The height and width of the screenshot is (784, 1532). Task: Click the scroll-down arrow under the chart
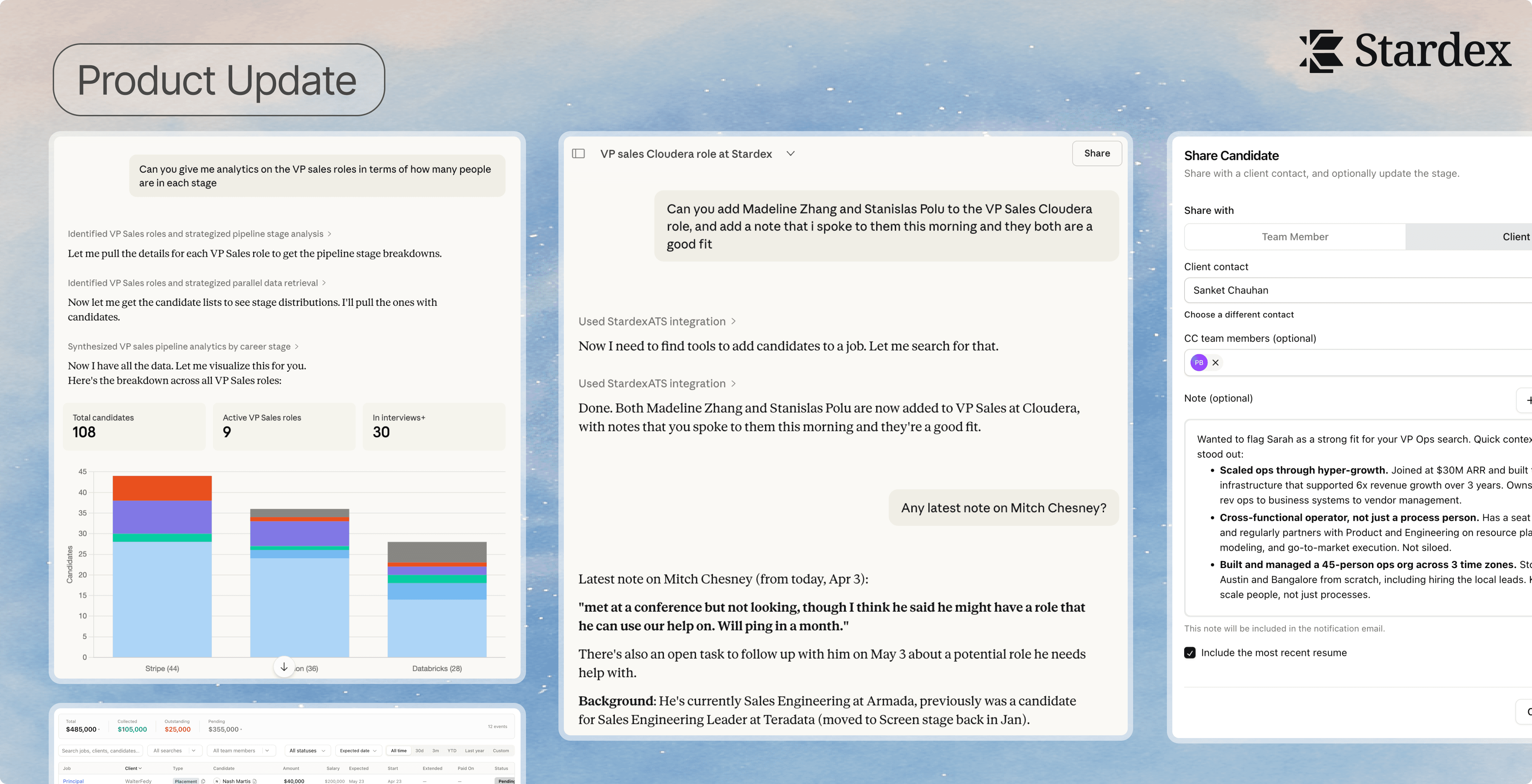click(x=284, y=667)
